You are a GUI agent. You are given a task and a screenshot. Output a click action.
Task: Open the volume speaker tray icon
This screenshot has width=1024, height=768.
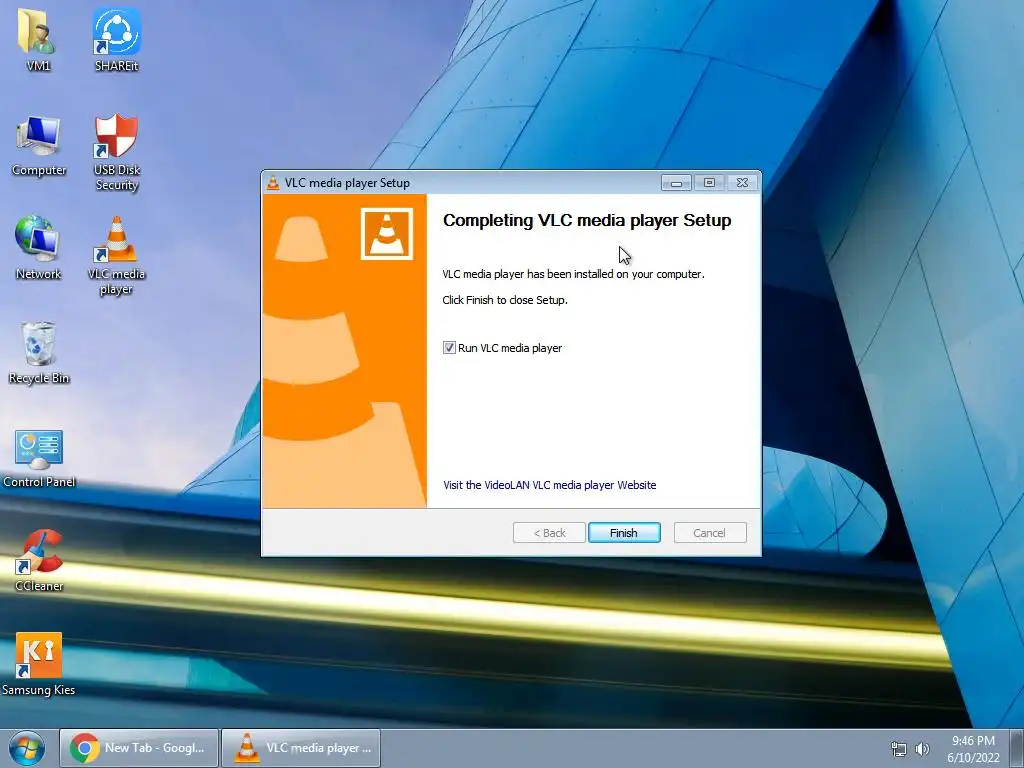pyautogui.click(x=922, y=749)
